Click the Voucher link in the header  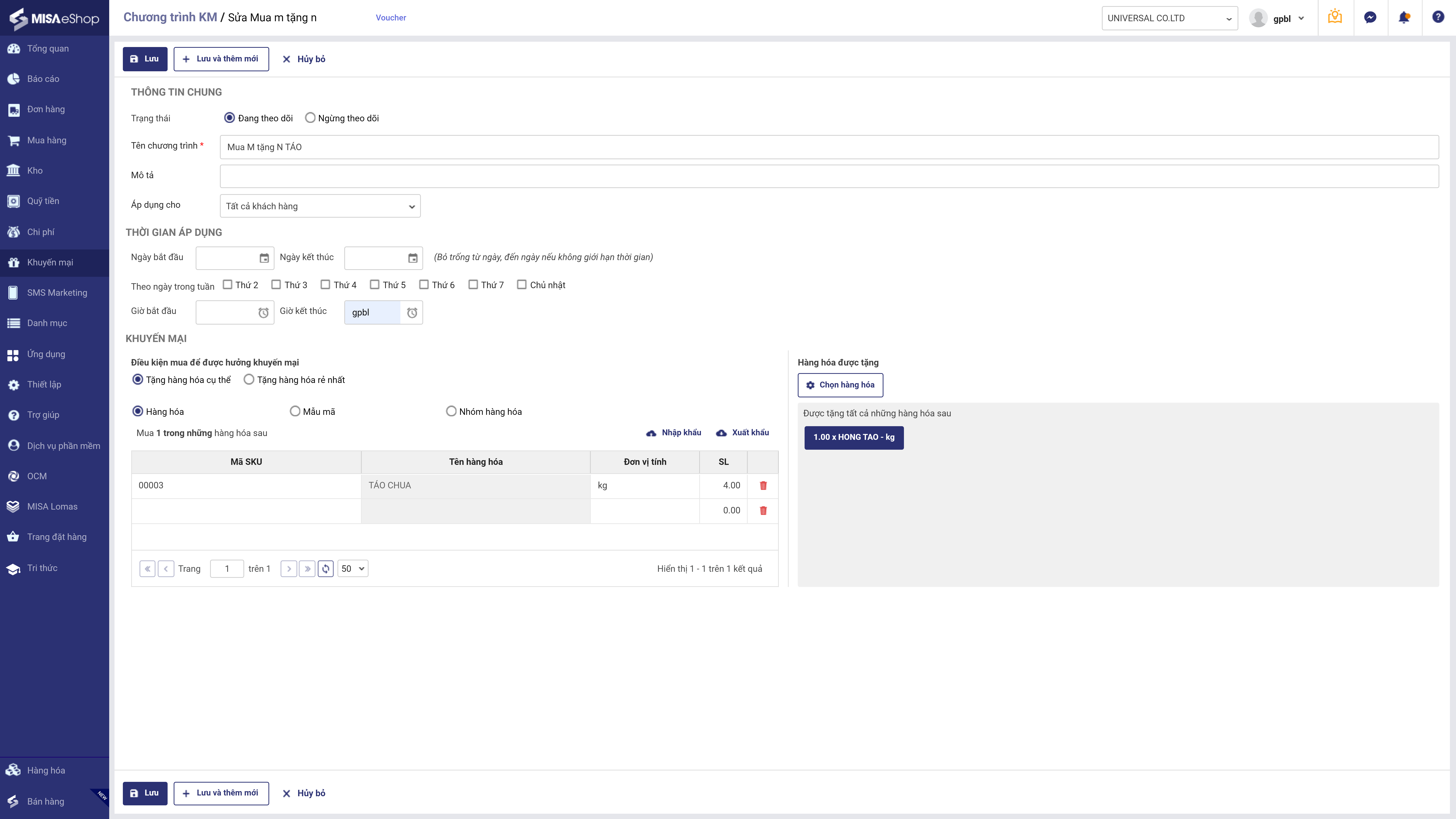click(391, 17)
